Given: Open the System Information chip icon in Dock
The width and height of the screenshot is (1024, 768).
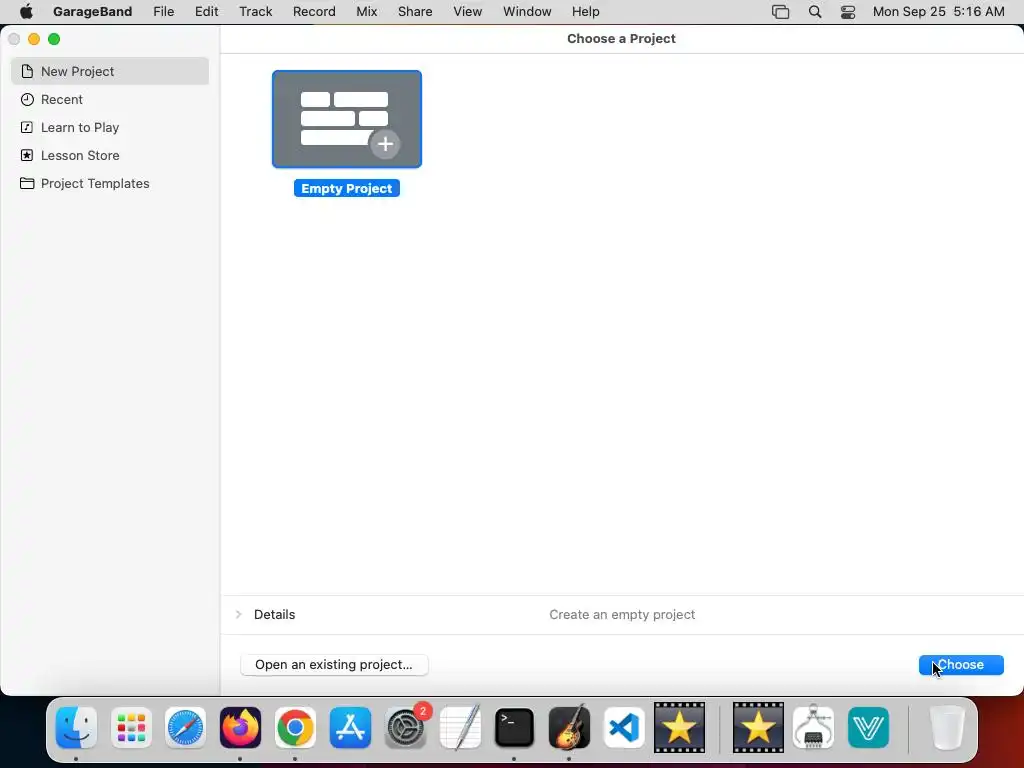Looking at the screenshot, I should [812, 728].
